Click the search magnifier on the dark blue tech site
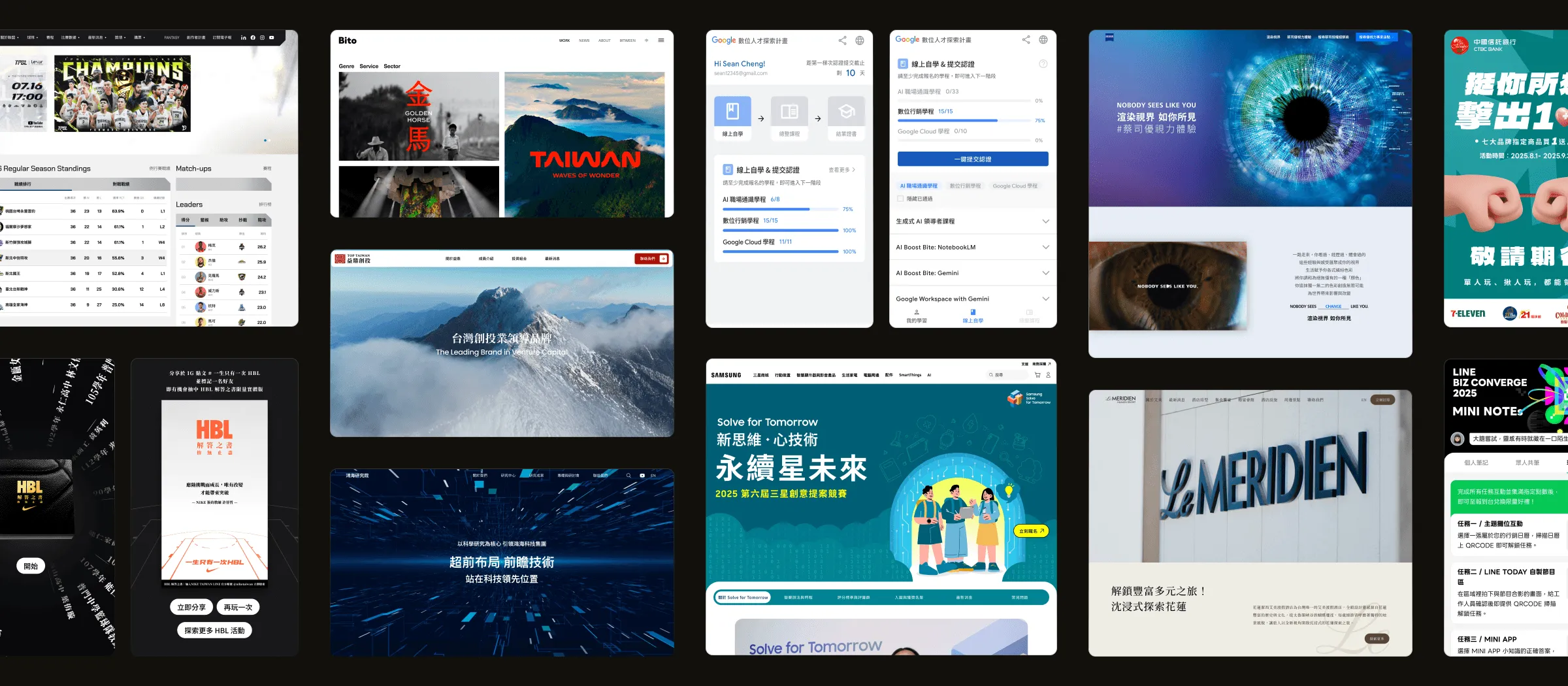Image resolution: width=1568 pixels, height=686 pixels. 629,476
